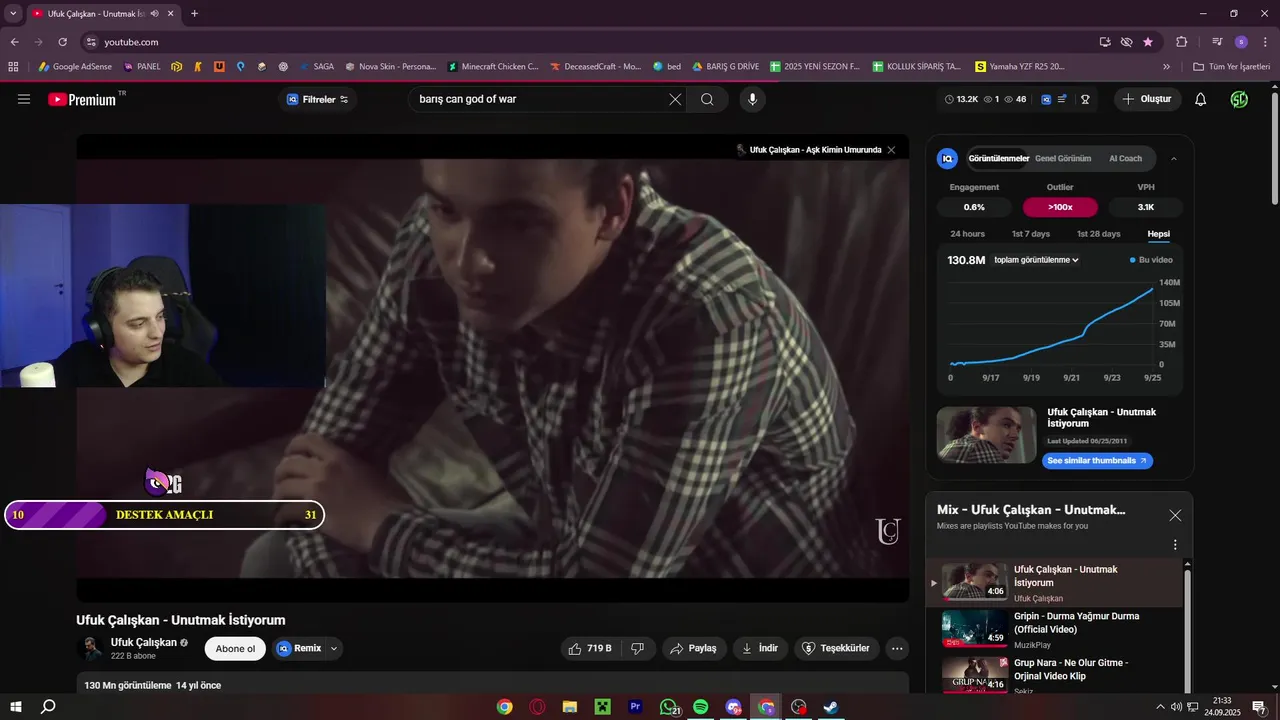Viewport: 1280px width, 720px height.
Task: Mute the tab via speaker icon
Action: (x=154, y=14)
